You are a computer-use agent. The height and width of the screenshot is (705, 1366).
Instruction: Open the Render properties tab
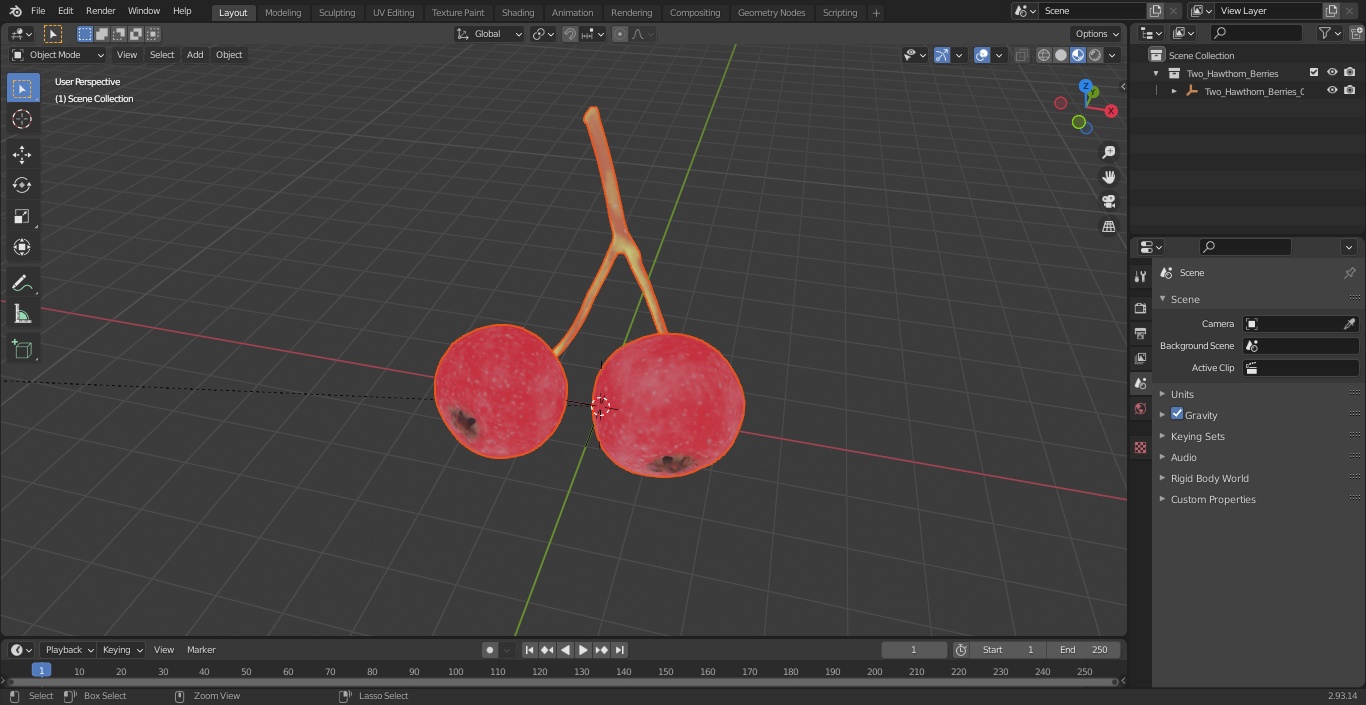[x=1140, y=308]
